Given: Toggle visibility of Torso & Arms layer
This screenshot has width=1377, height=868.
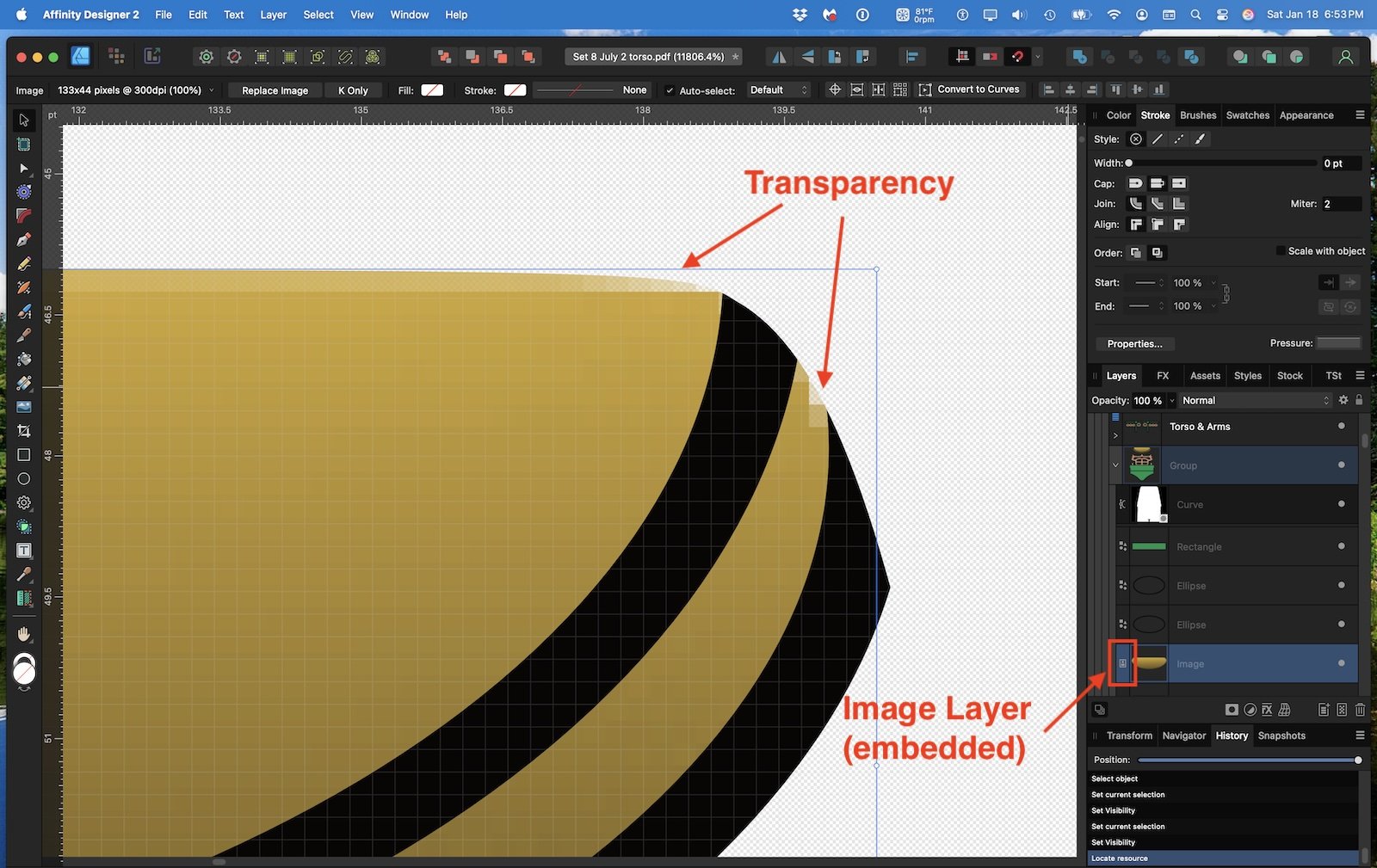Looking at the screenshot, I should click(x=1341, y=426).
